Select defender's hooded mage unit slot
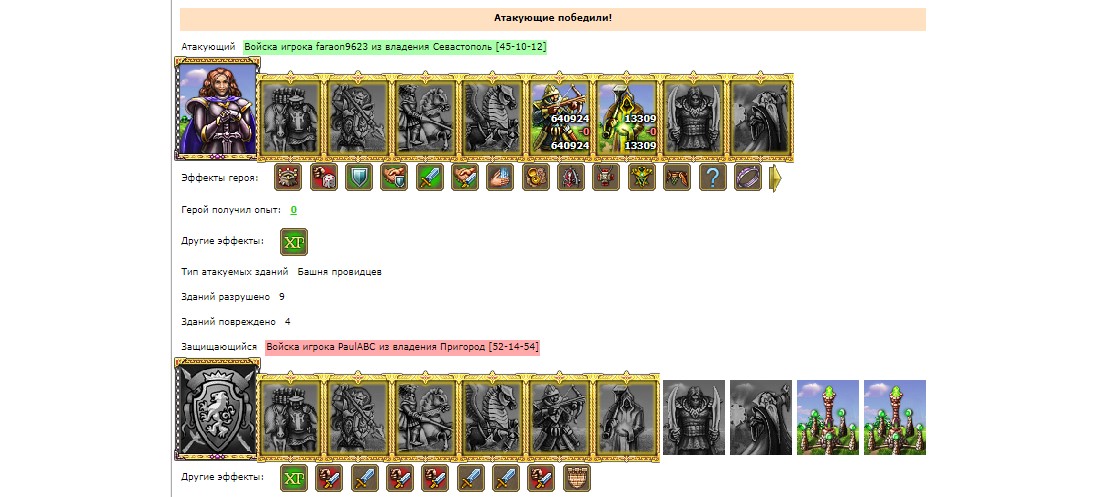 click(627, 417)
